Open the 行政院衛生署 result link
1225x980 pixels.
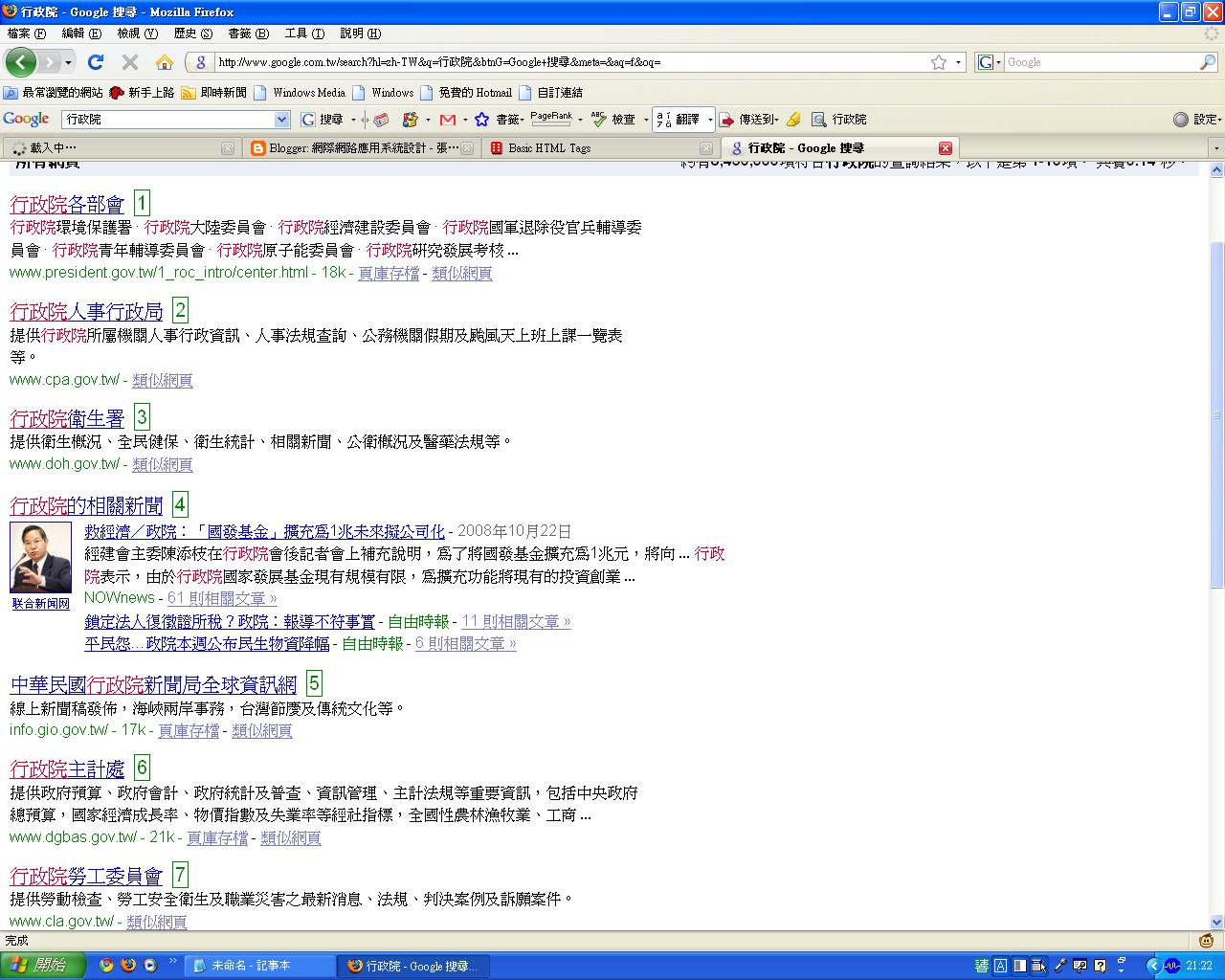[x=67, y=419]
